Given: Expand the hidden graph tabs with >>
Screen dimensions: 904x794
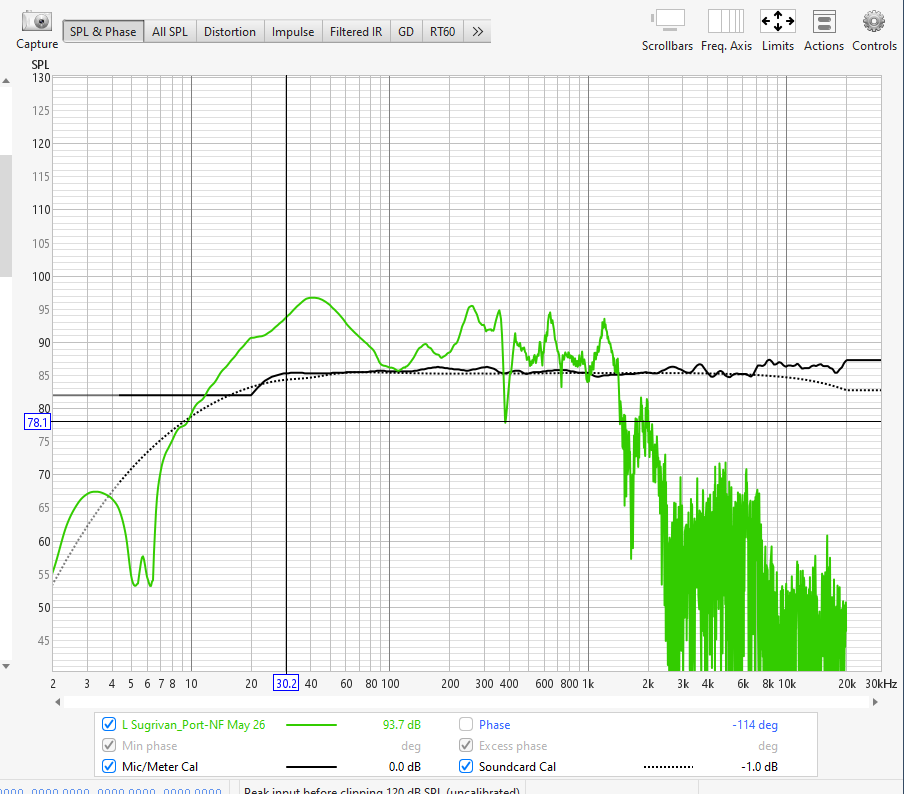Looking at the screenshot, I should tap(478, 32).
